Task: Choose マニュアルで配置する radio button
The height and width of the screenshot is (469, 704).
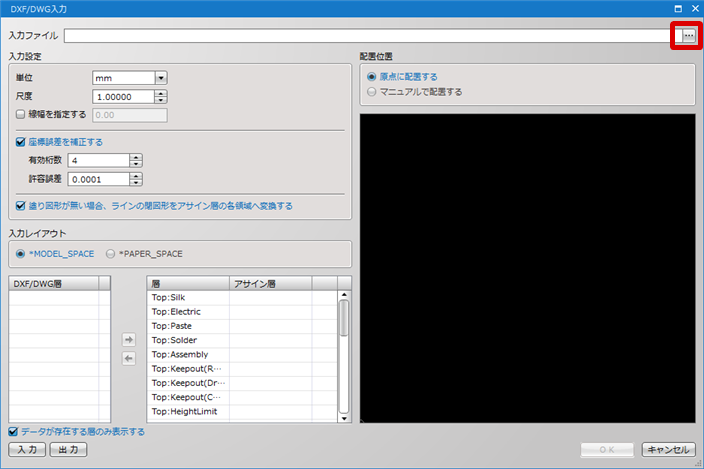Action: (371, 92)
